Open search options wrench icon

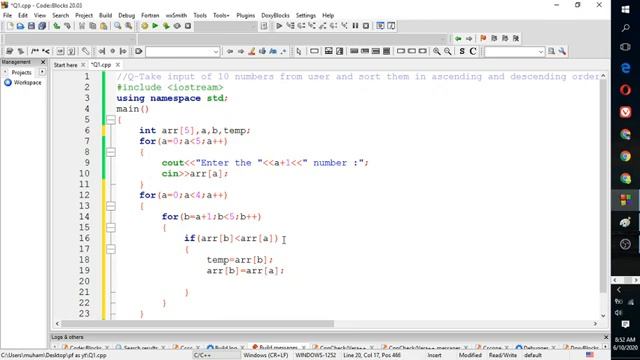[x=562, y=51]
